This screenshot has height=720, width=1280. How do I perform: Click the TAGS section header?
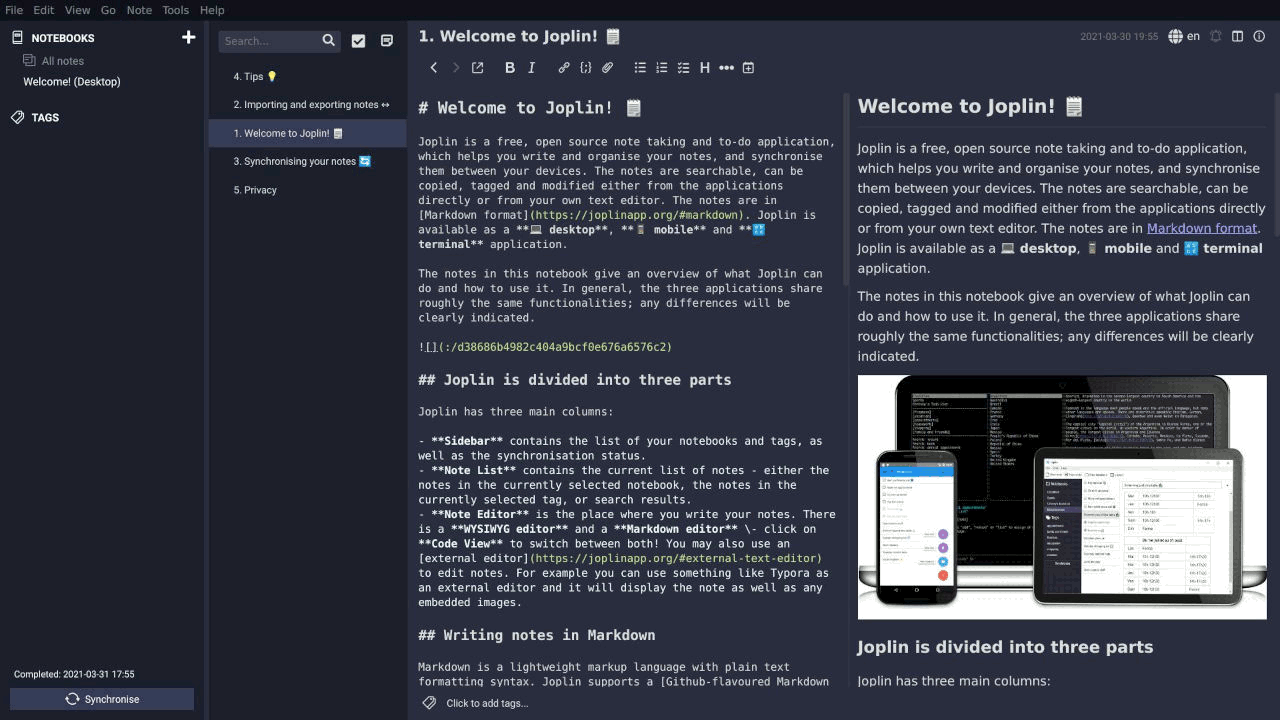[45, 117]
